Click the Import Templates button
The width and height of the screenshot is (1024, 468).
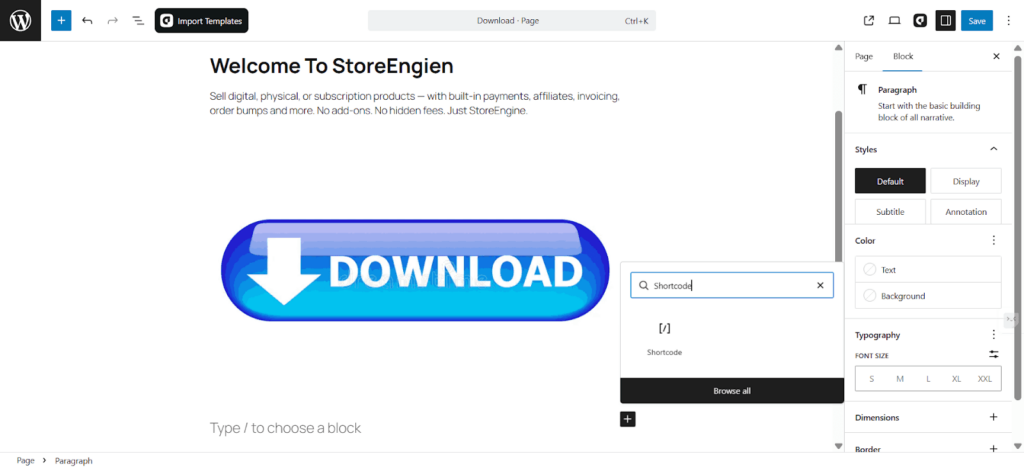(202, 21)
